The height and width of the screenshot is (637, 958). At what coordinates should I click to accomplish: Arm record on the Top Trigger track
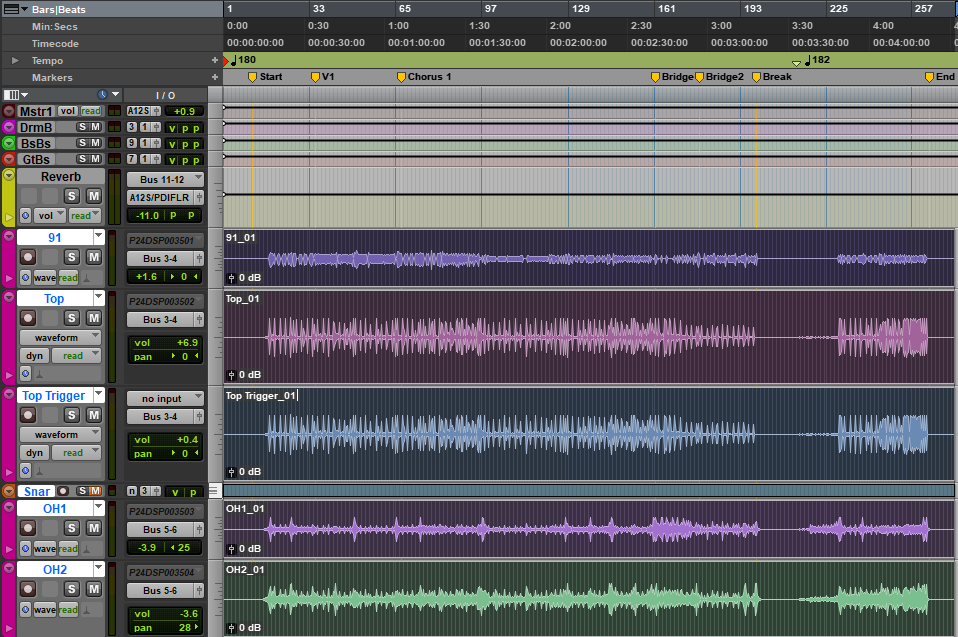point(28,415)
